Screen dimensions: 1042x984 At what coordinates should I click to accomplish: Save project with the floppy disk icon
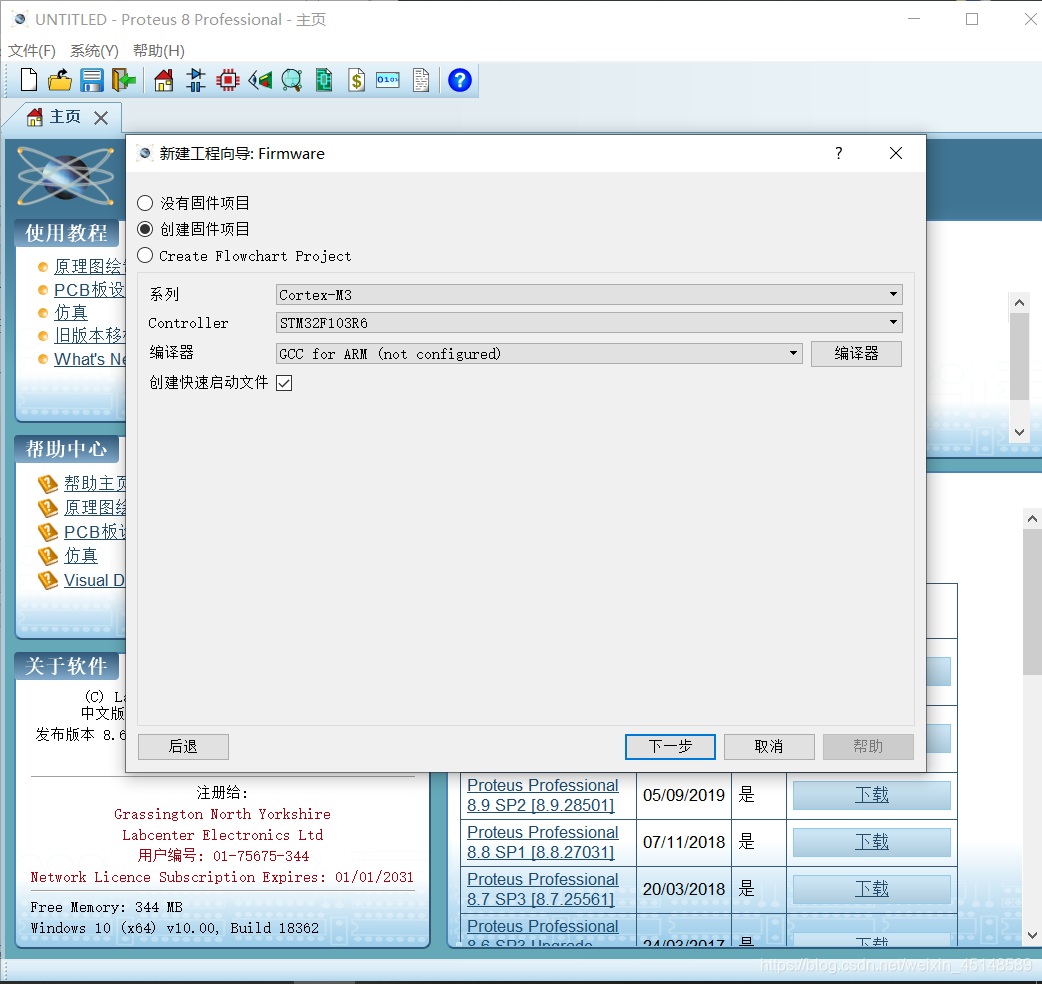(92, 80)
